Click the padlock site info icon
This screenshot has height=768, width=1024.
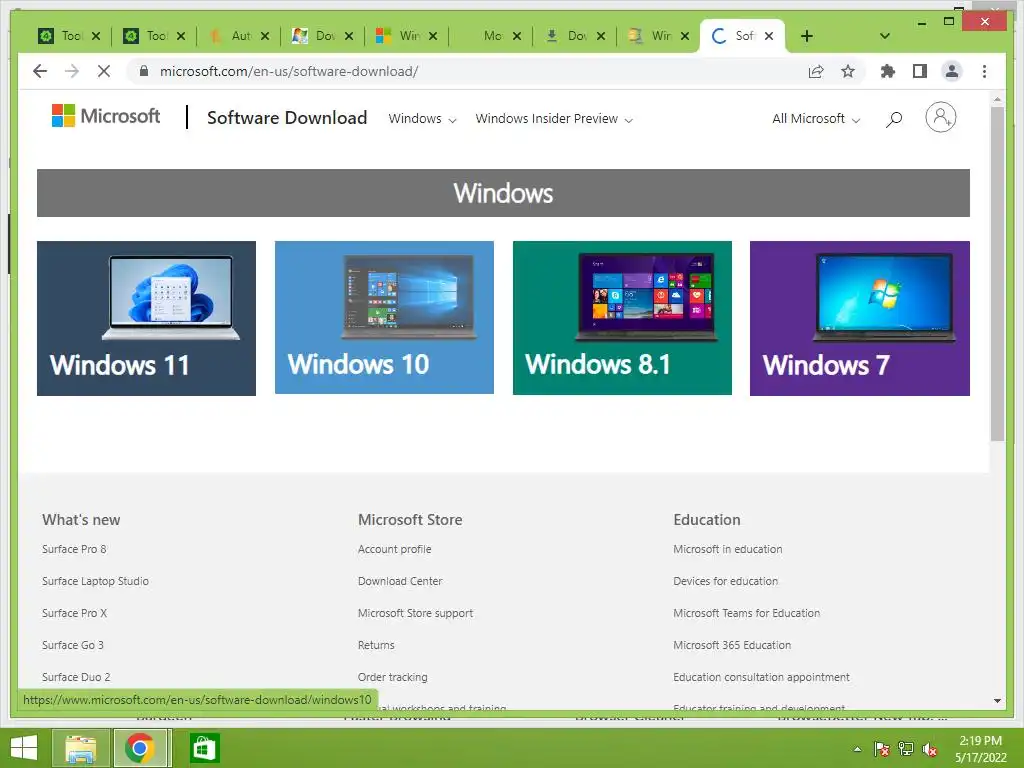click(x=144, y=71)
